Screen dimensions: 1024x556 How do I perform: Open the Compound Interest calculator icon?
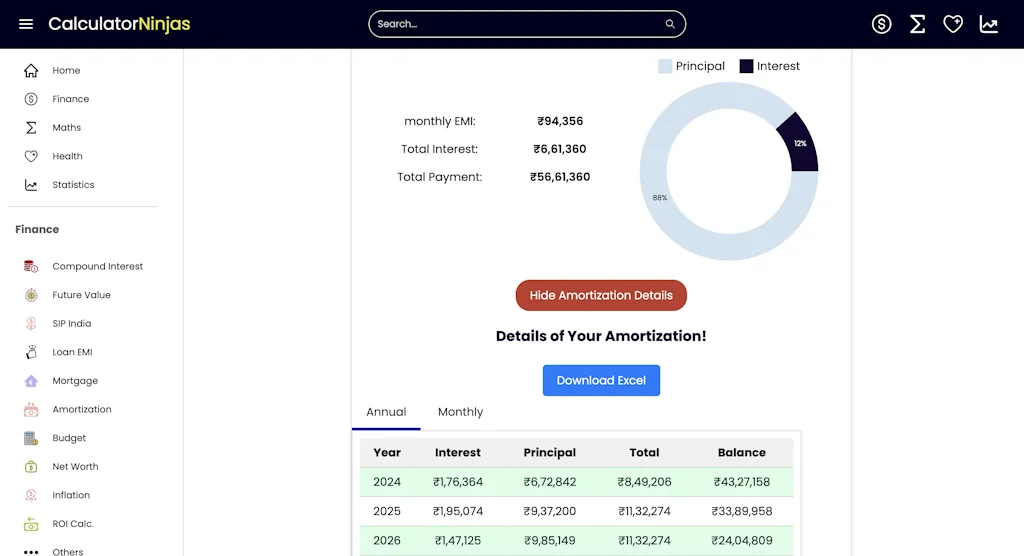31,267
